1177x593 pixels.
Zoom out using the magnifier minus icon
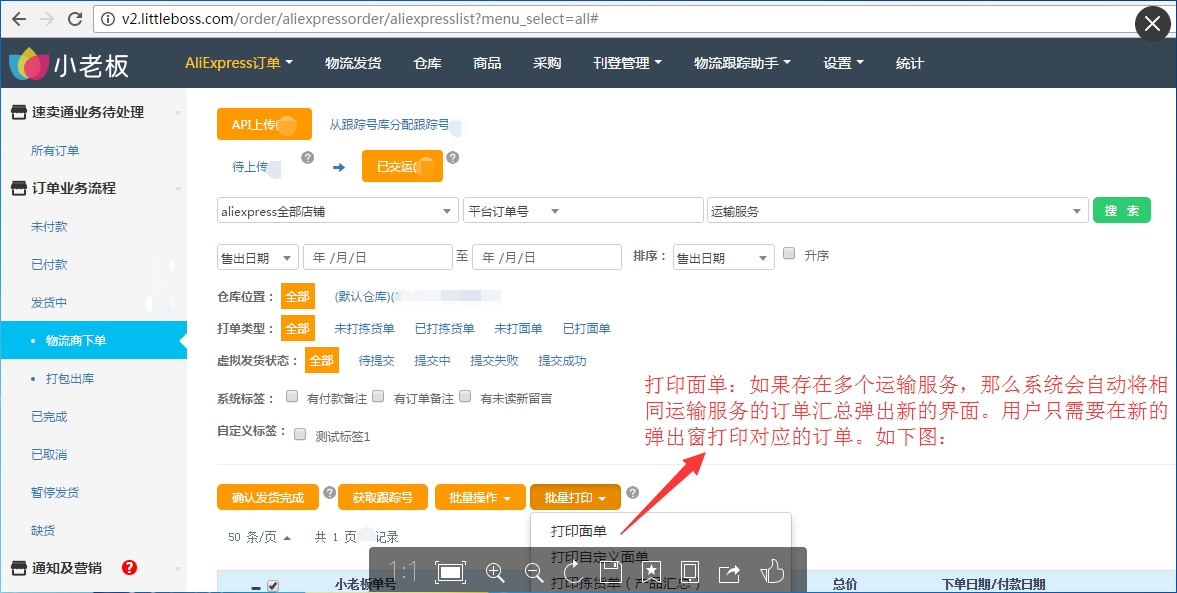click(534, 573)
